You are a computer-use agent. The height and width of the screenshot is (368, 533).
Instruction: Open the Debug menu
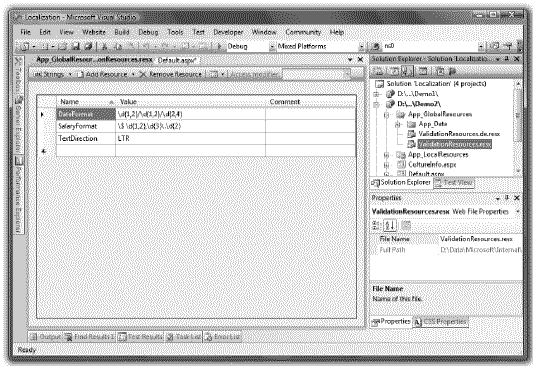pos(148,32)
